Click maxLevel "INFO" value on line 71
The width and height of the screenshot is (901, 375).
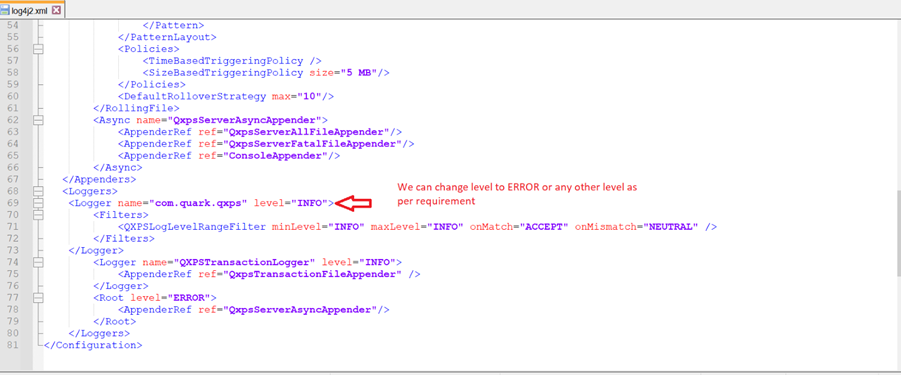pos(445,227)
